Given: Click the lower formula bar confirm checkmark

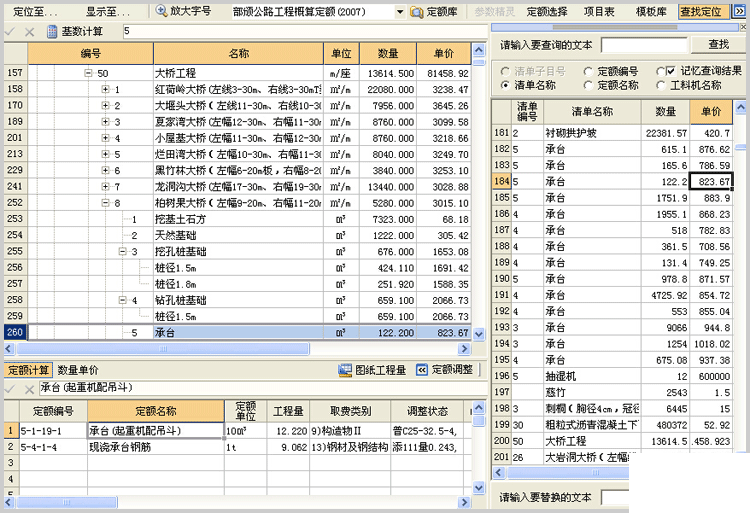Looking at the screenshot, I should (x=10, y=389).
